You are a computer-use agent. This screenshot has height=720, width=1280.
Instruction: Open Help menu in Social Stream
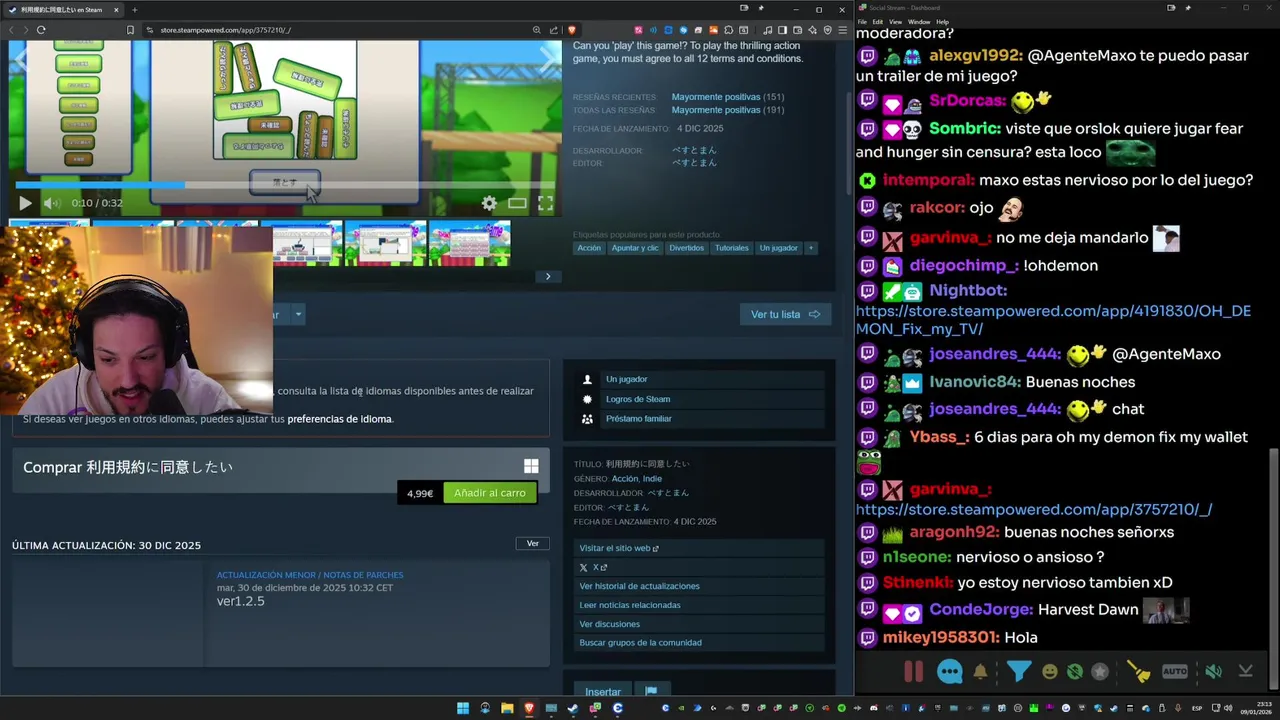click(943, 21)
